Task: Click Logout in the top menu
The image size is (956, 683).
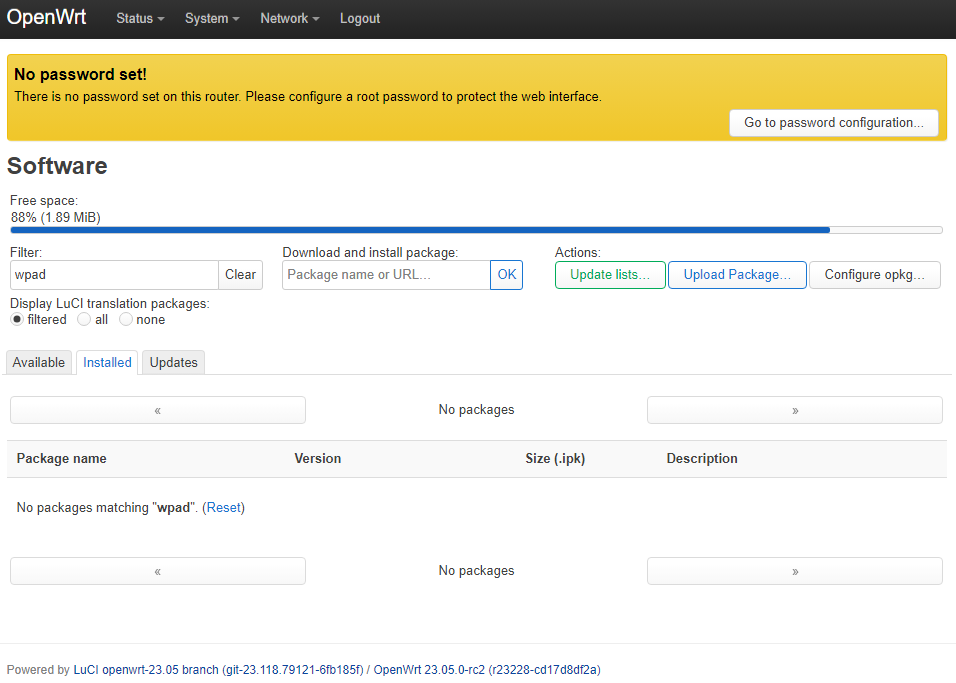Action: (359, 18)
